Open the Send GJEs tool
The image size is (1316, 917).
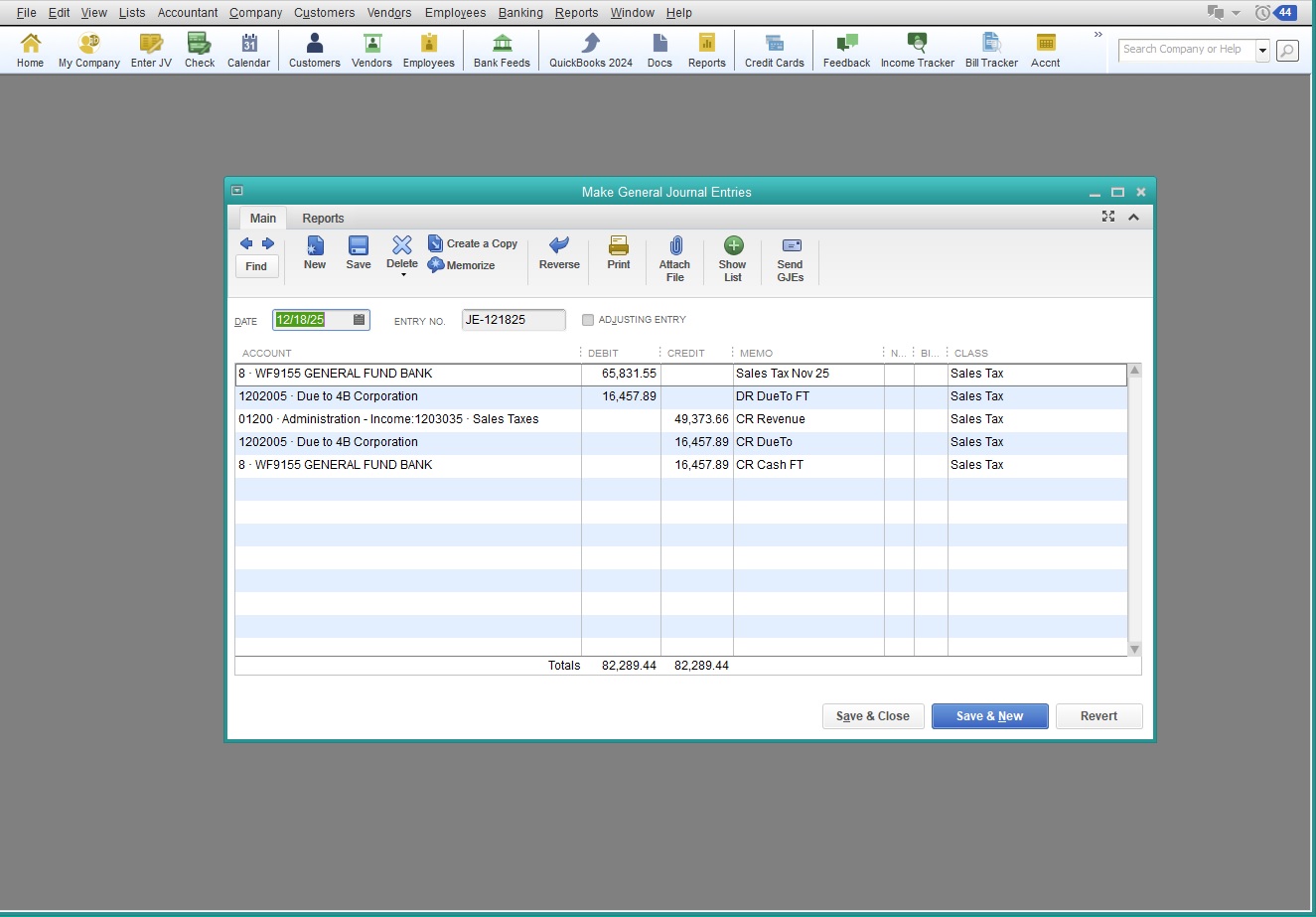pyautogui.click(x=791, y=245)
